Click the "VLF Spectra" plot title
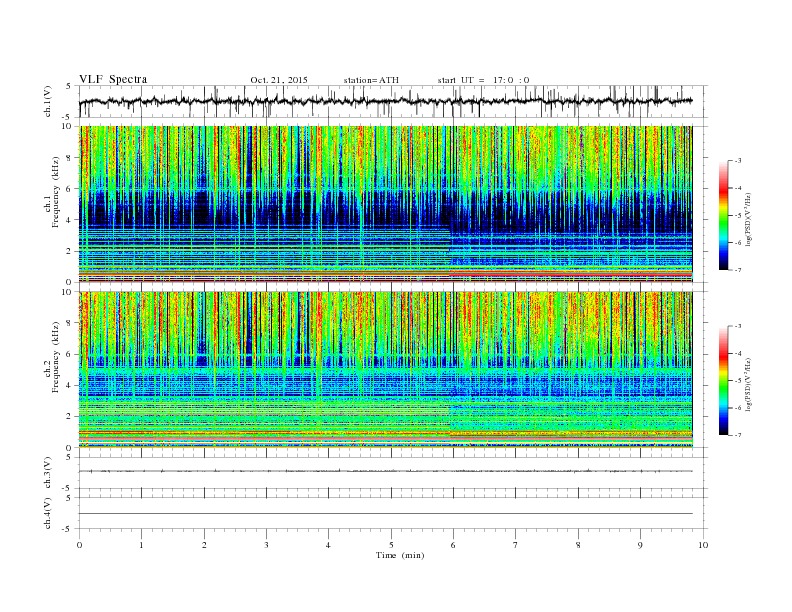Viewport: 792px width, 612px height. click(113, 79)
